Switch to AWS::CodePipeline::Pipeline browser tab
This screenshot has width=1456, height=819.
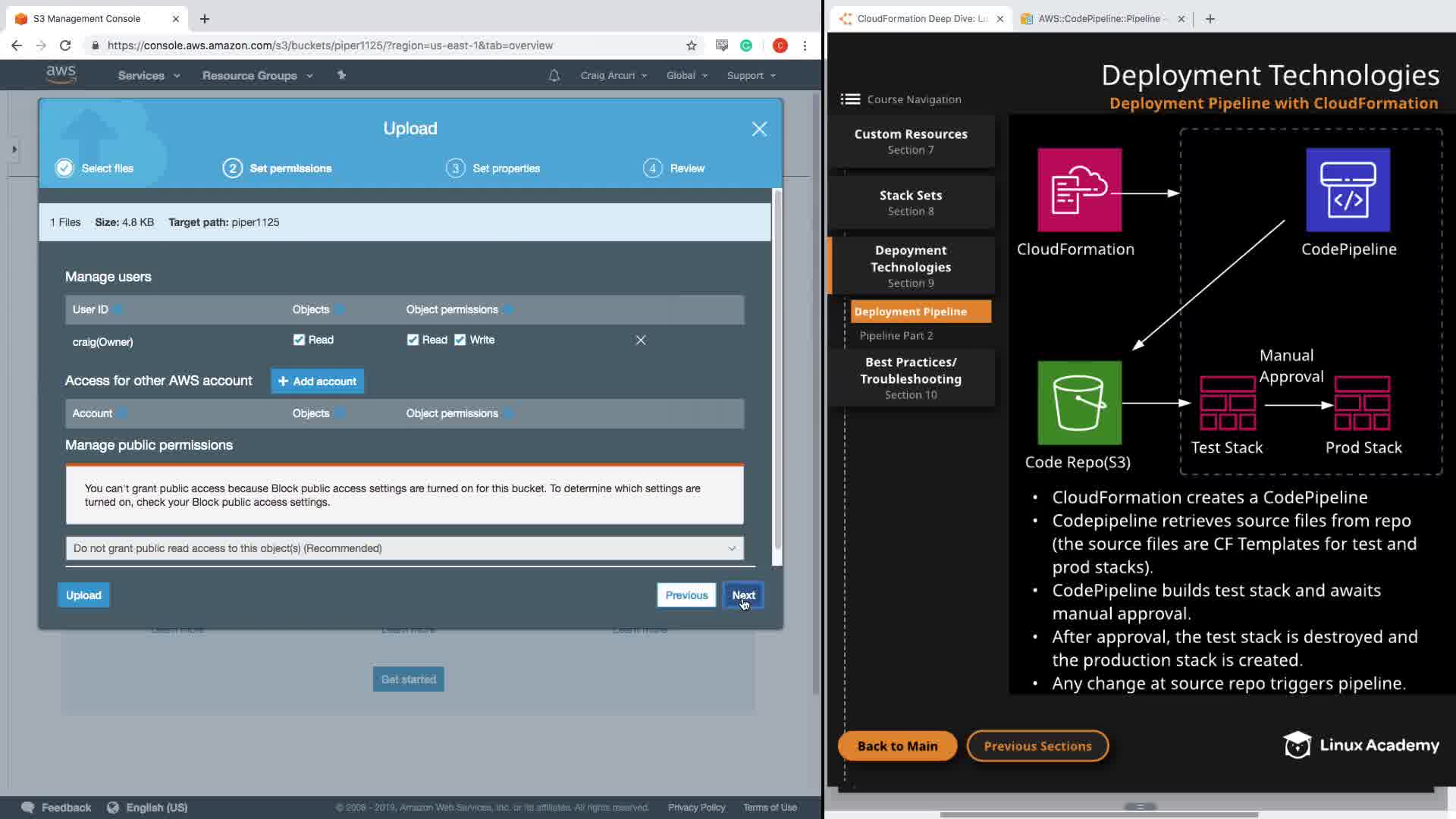(x=1100, y=19)
